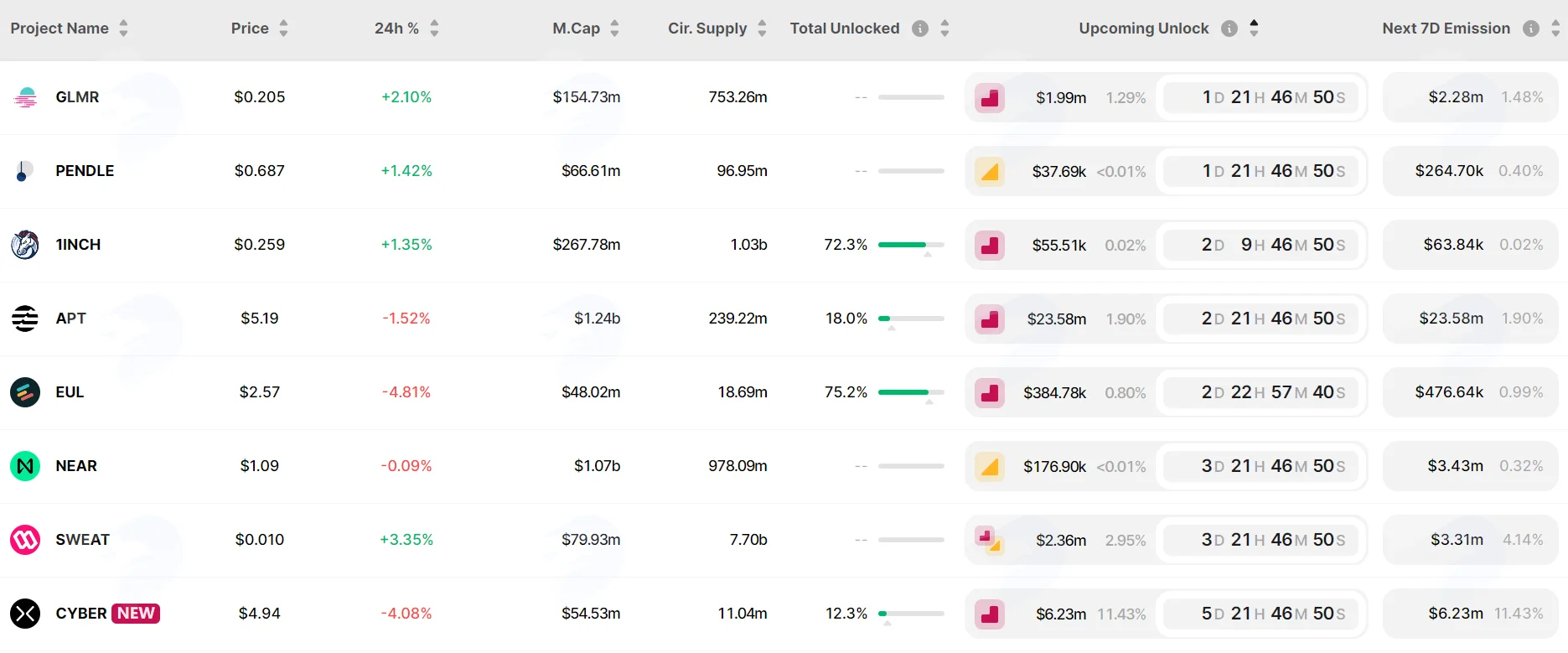The image size is (1568, 653).
Task: Sort by M.Cap using arrows
Action: point(614,29)
